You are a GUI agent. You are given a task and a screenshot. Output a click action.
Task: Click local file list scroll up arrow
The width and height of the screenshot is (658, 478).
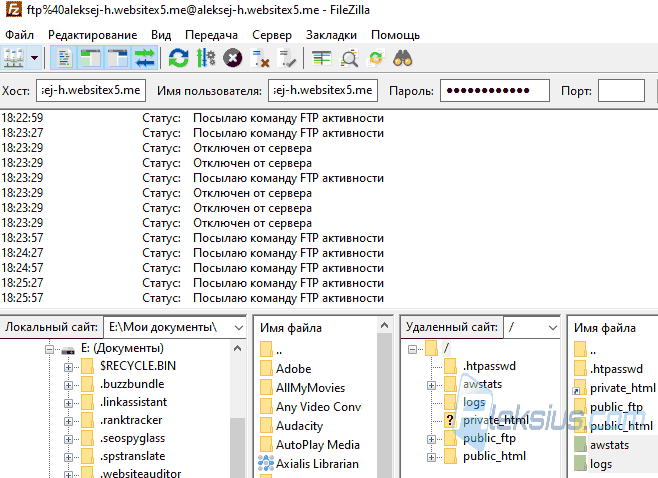pyautogui.click(x=384, y=326)
